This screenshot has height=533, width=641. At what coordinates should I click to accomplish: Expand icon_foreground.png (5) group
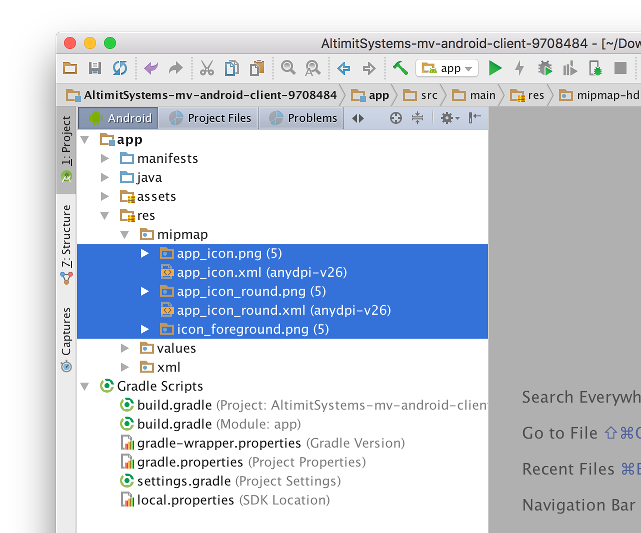[145, 329]
